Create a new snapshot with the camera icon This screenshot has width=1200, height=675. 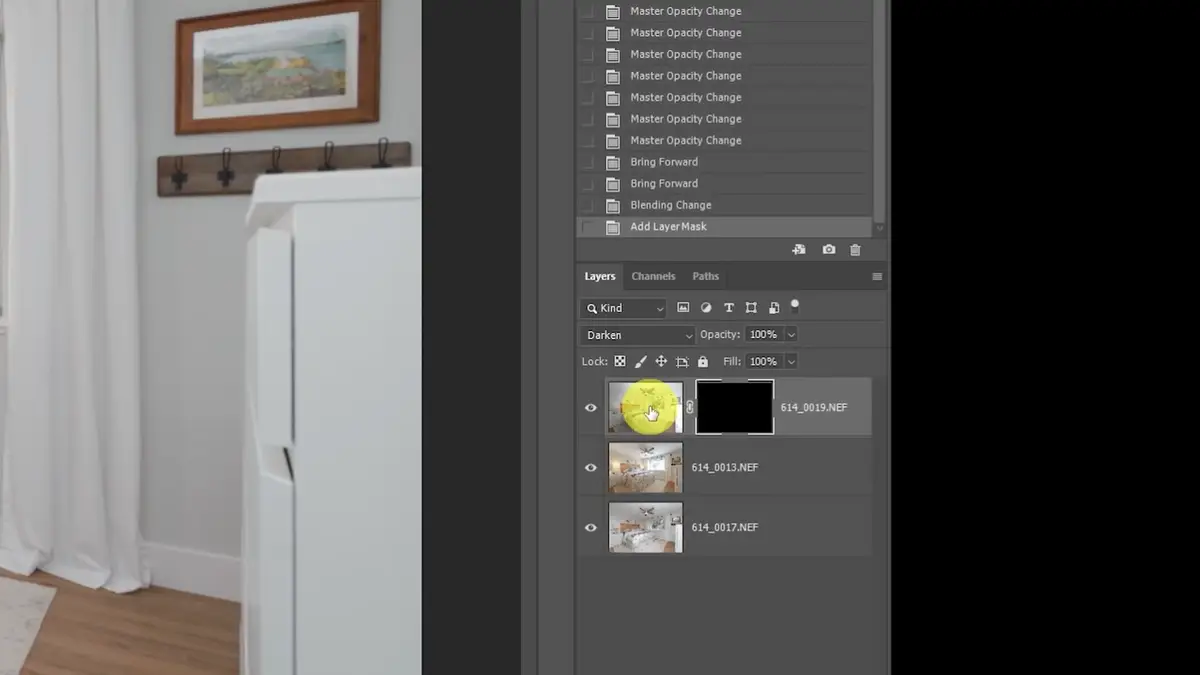(828, 250)
